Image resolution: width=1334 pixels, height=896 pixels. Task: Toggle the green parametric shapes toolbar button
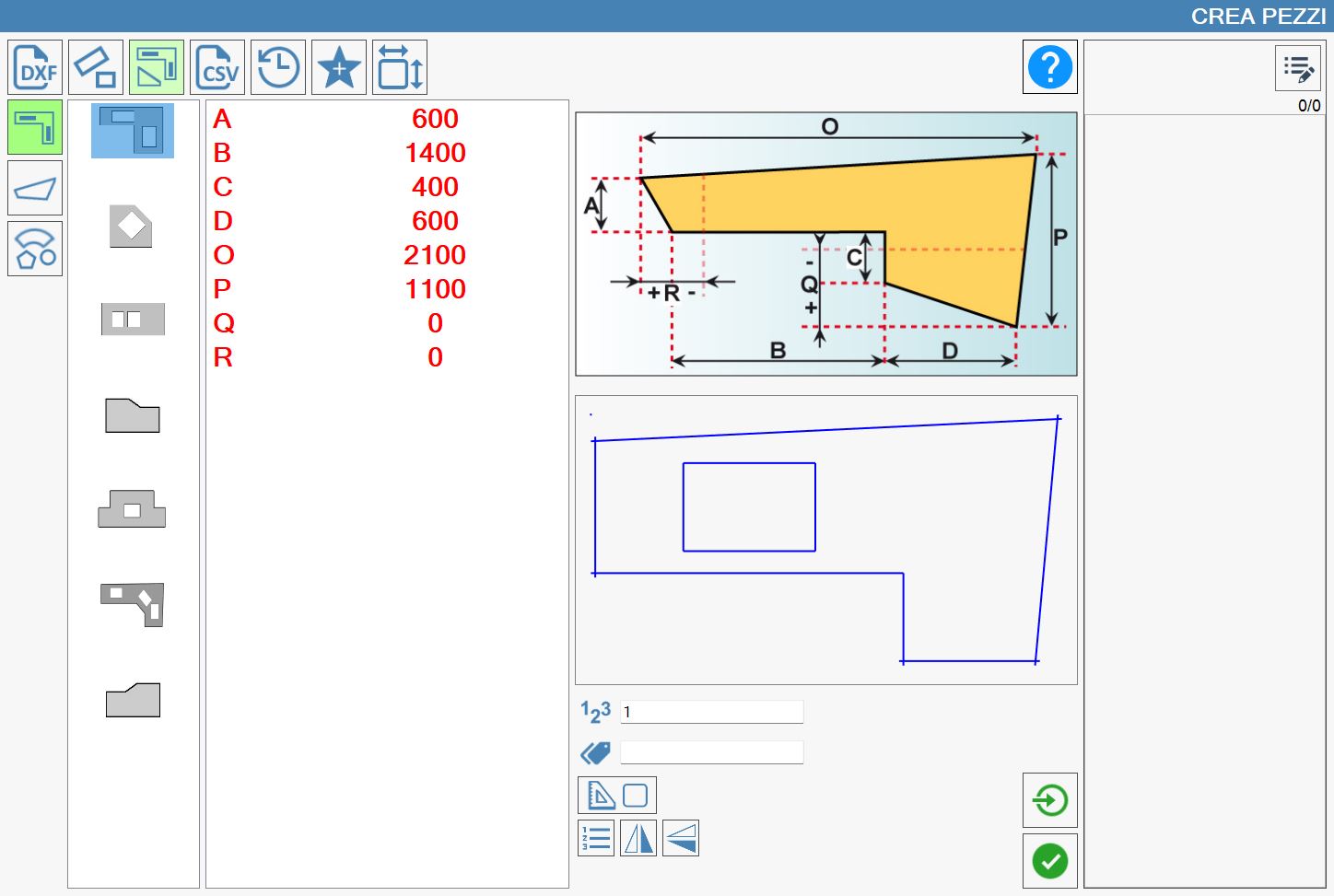point(157,67)
